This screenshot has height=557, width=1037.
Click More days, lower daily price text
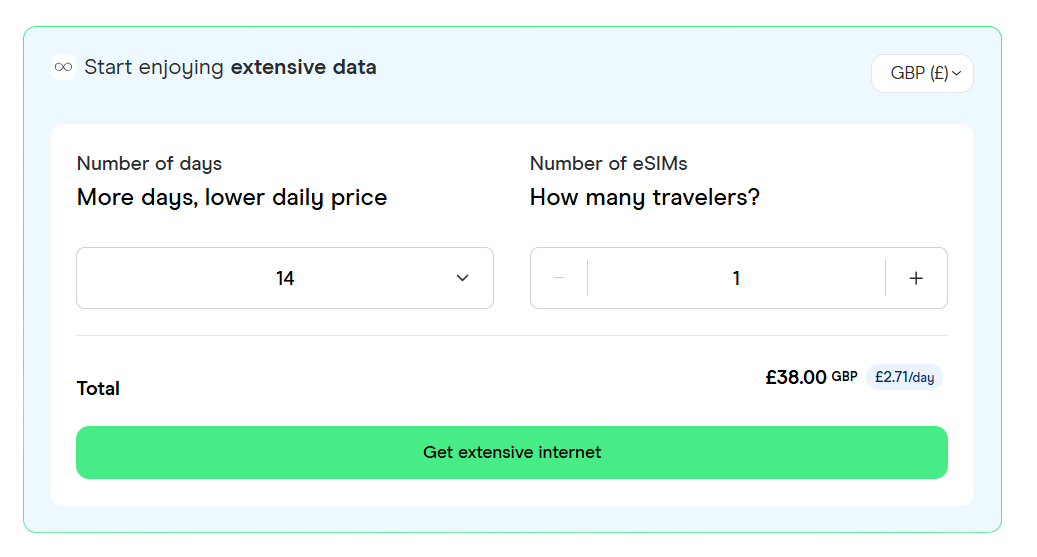click(232, 197)
